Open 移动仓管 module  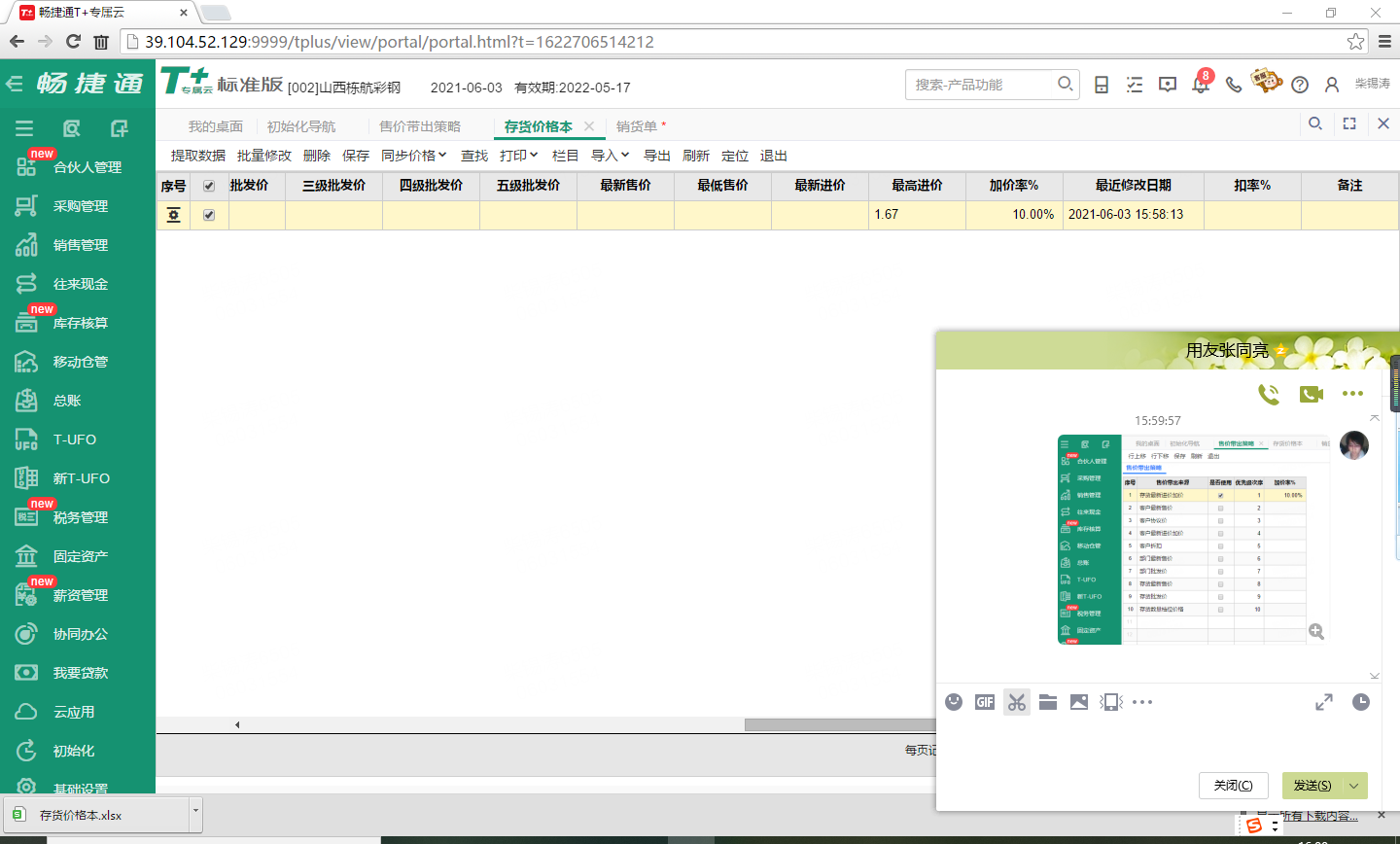point(80,362)
